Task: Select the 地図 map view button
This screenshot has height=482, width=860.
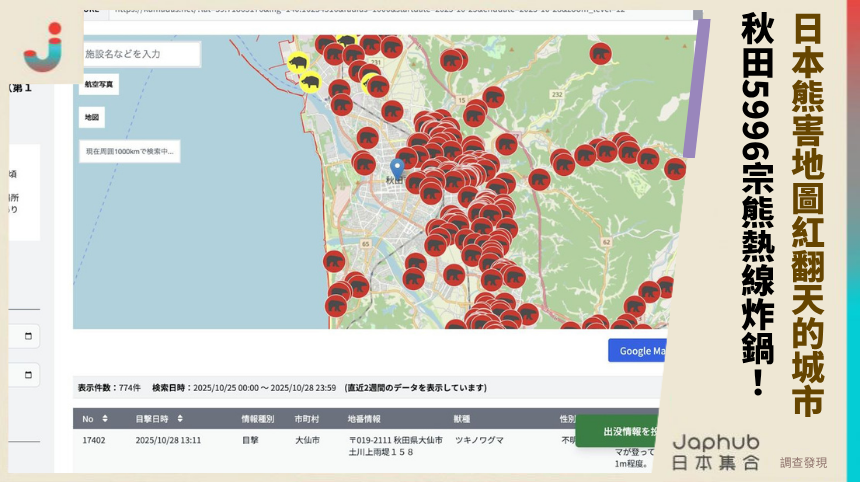Action: pyautogui.click(x=92, y=117)
